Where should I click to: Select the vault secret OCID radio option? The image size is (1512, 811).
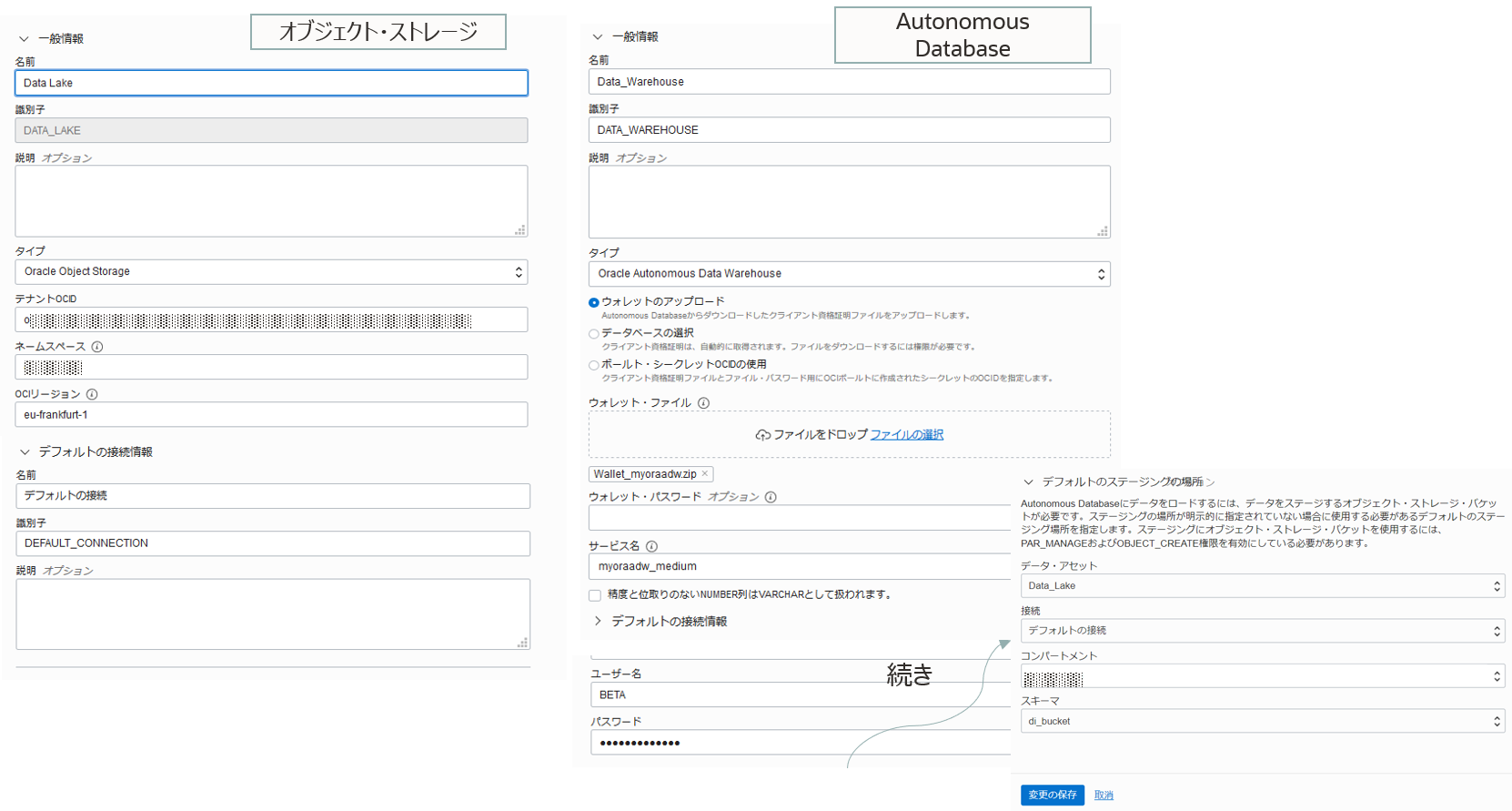click(594, 365)
